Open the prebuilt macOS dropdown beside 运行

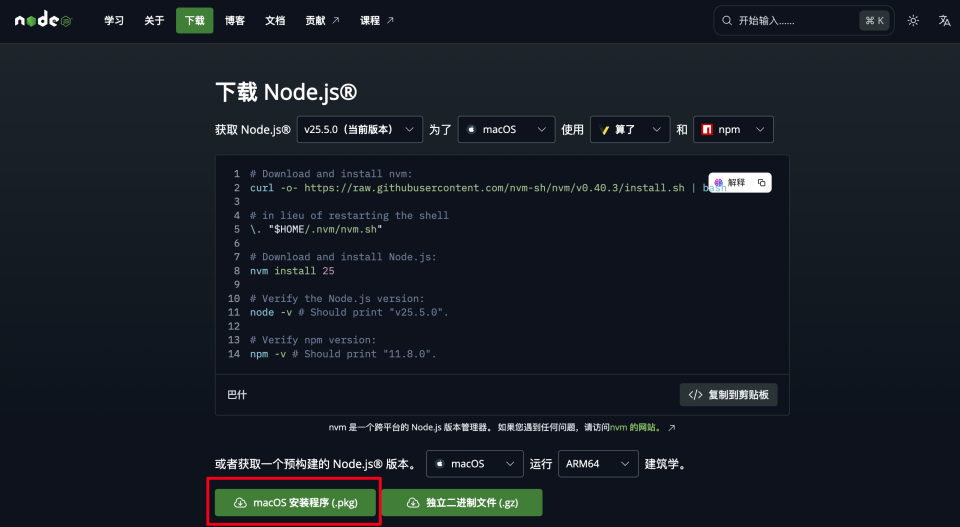pos(474,464)
